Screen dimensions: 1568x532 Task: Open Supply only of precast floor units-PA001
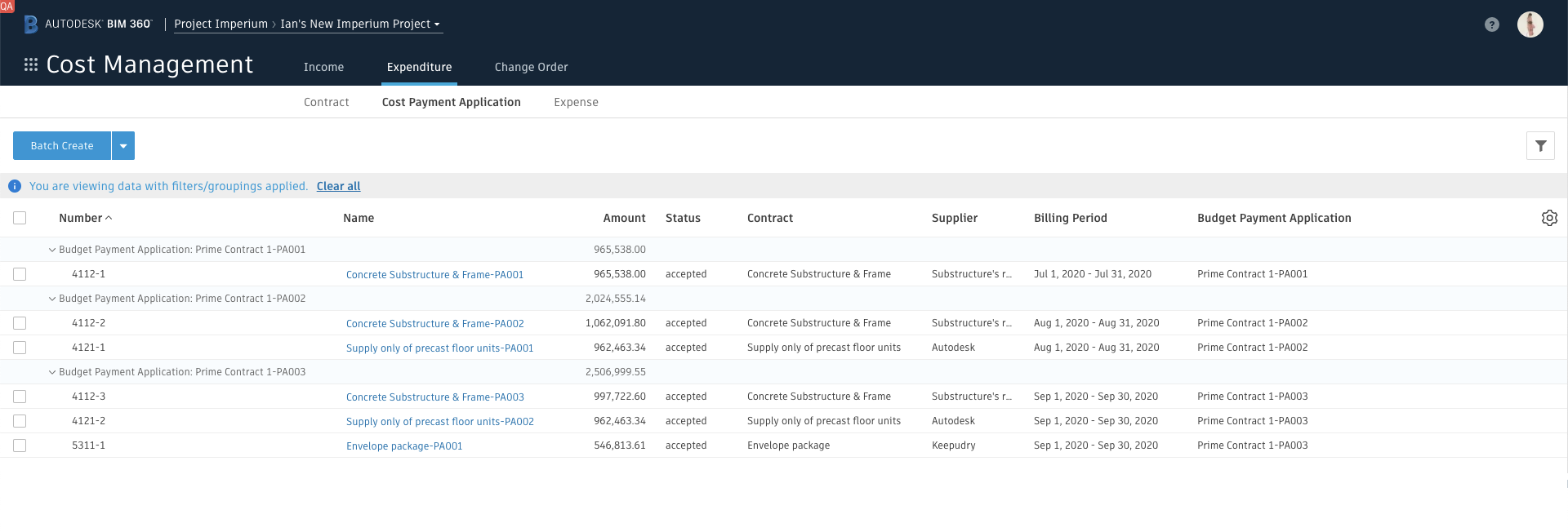(439, 348)
